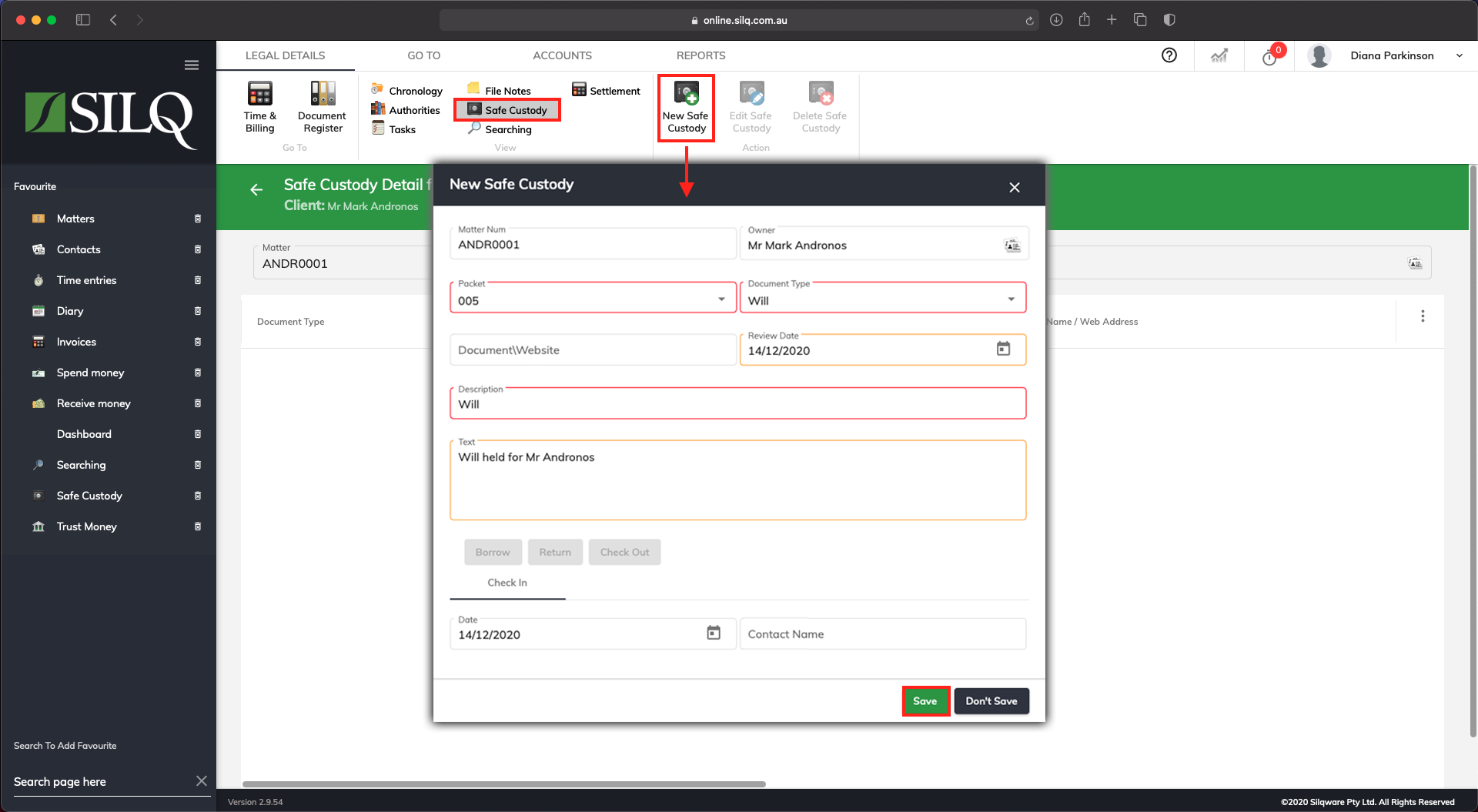Save the New Safe Custody record
Image resolution: width=1478 pixels, height=812 pixels.
[x=925, y=700]
